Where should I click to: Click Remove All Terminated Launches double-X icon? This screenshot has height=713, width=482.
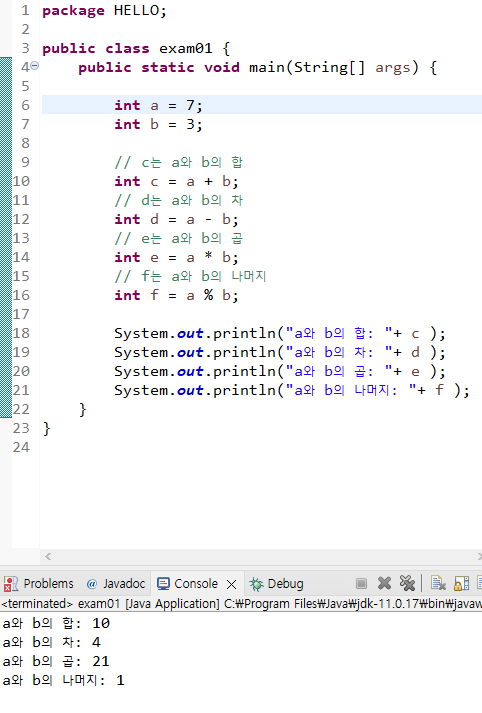click(407, 583)
